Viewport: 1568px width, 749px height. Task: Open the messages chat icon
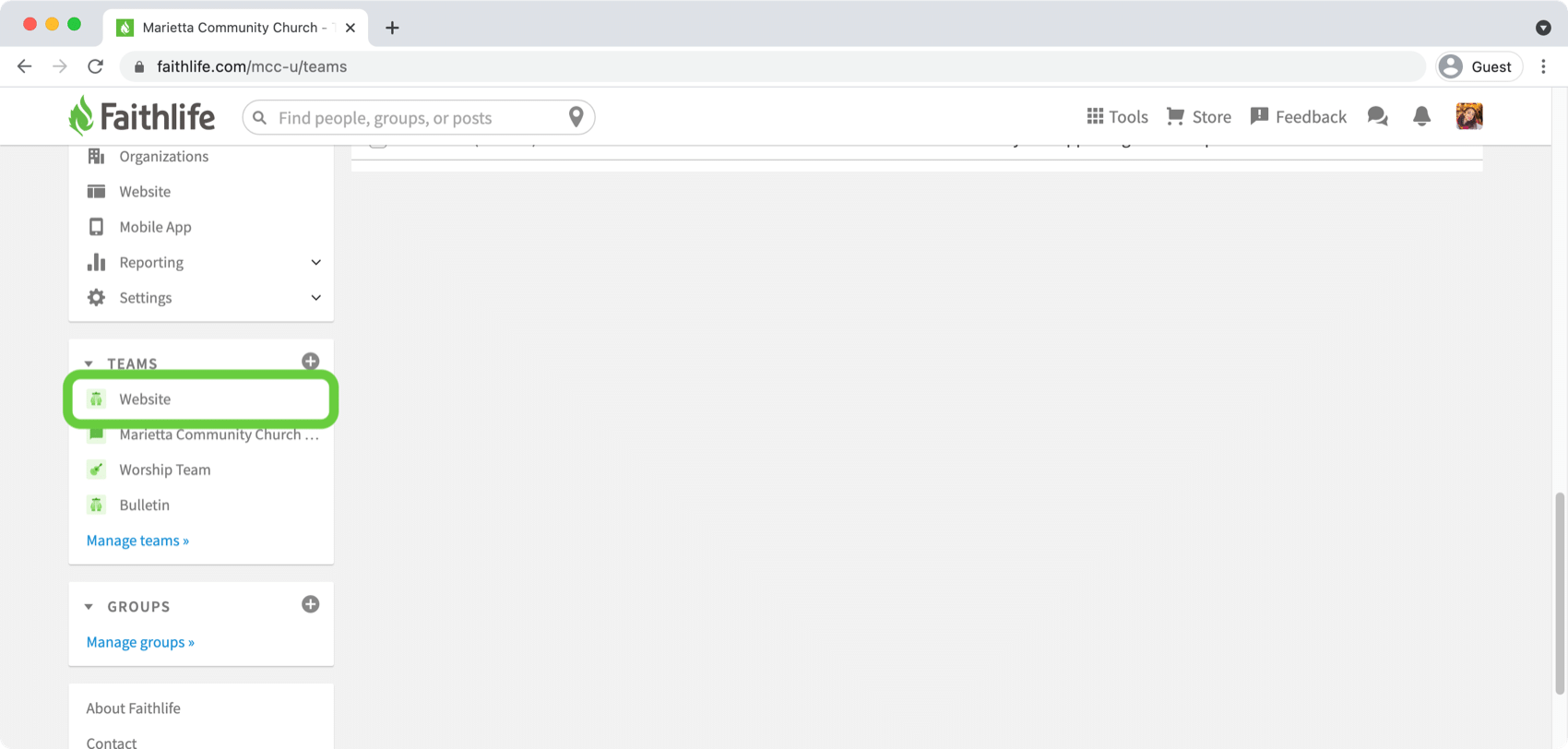[x=1377, y=116]
